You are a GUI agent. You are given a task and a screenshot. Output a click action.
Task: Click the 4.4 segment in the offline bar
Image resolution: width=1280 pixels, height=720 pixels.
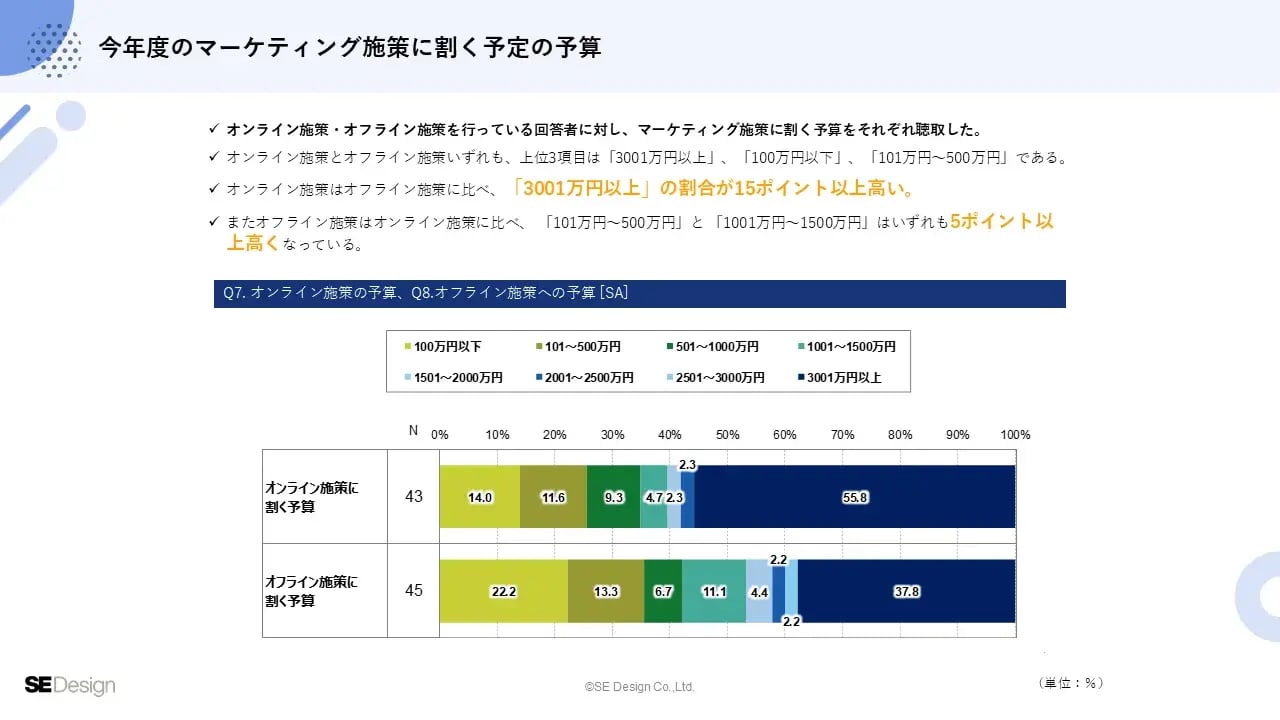pyautogui.click(x=760, y=591)
